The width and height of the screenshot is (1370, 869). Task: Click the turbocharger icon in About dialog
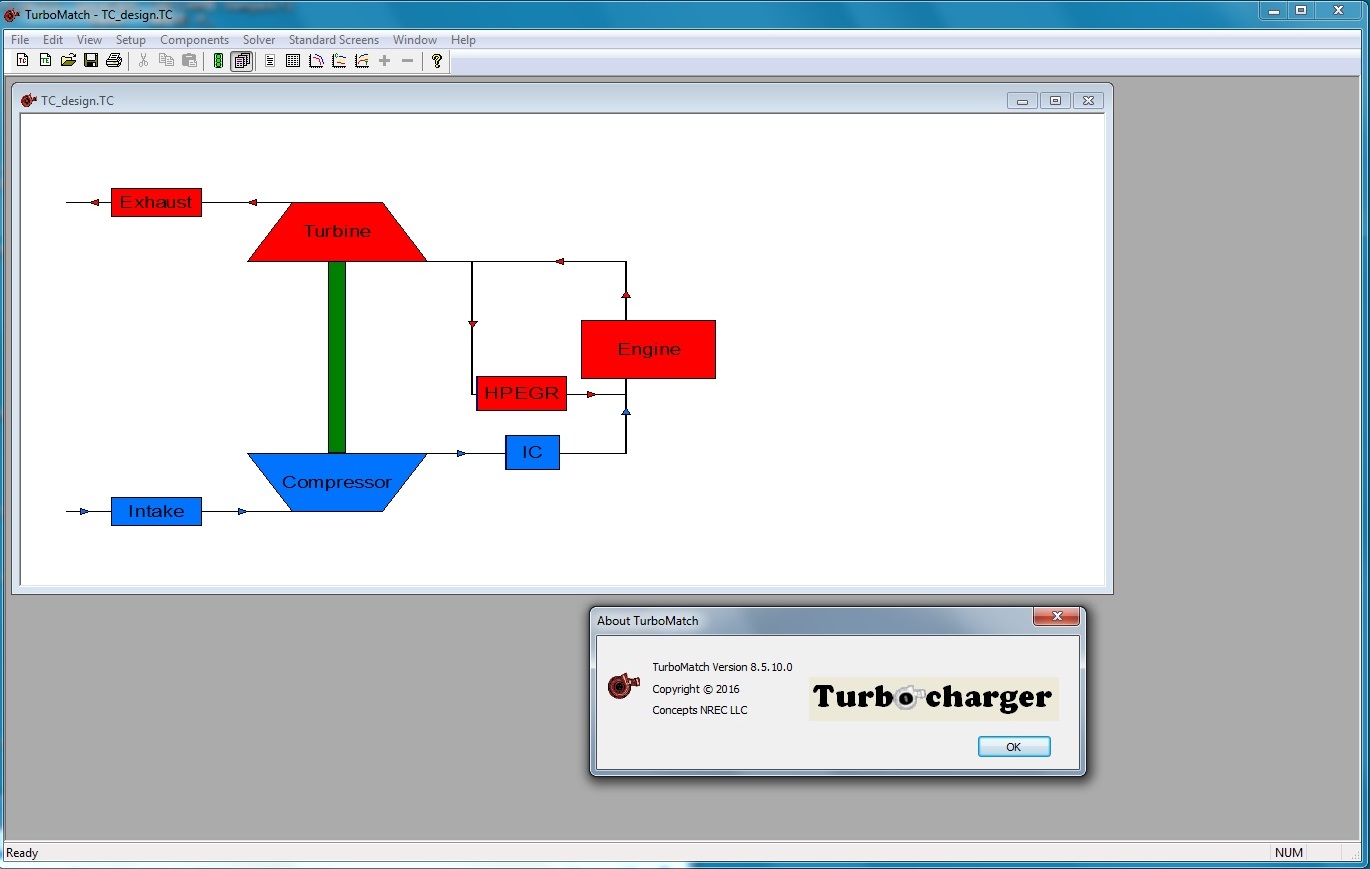click(623, 686)
